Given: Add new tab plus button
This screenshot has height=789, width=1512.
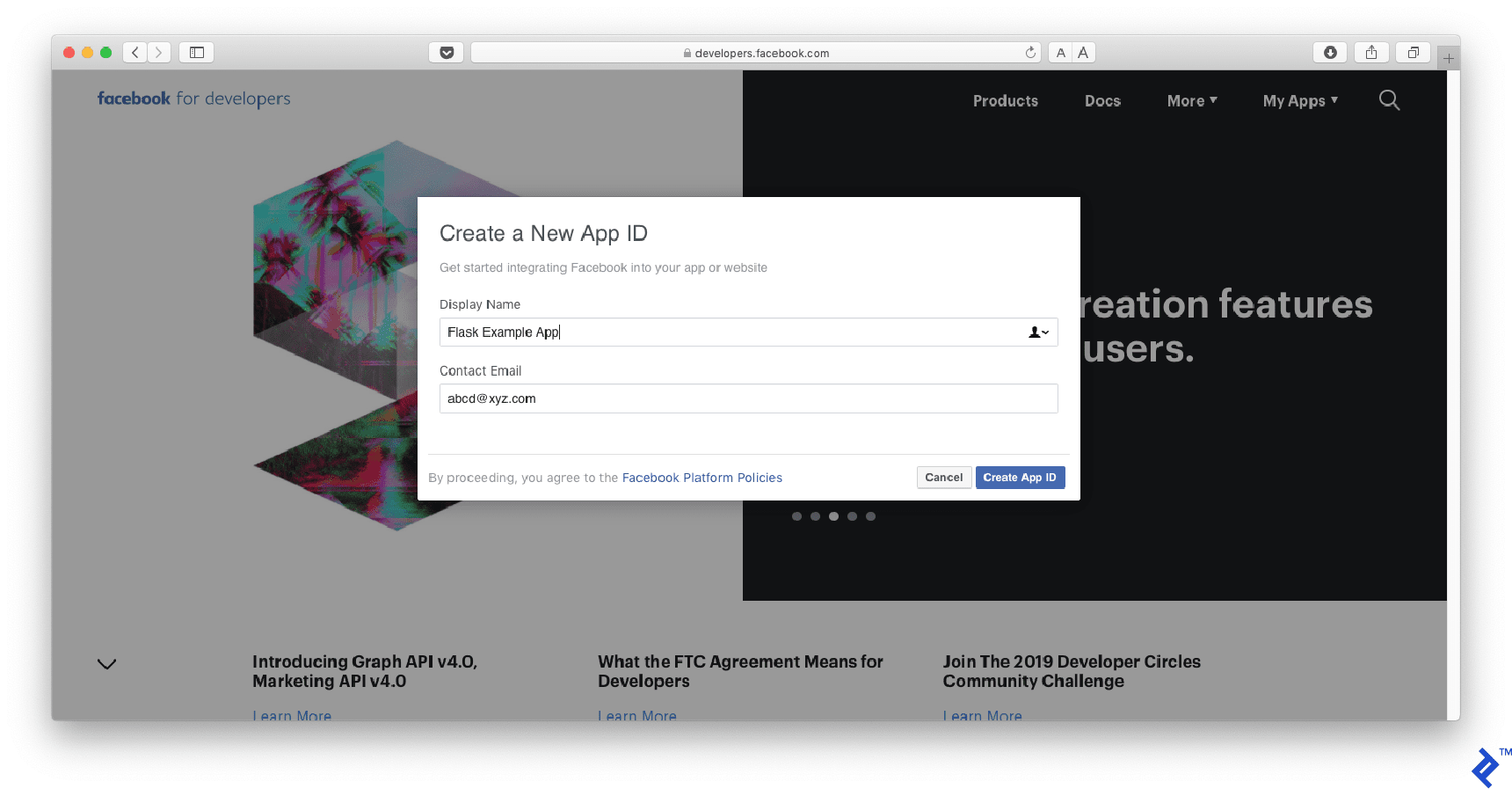Looking at the screenshot, I should (1449, 58).
